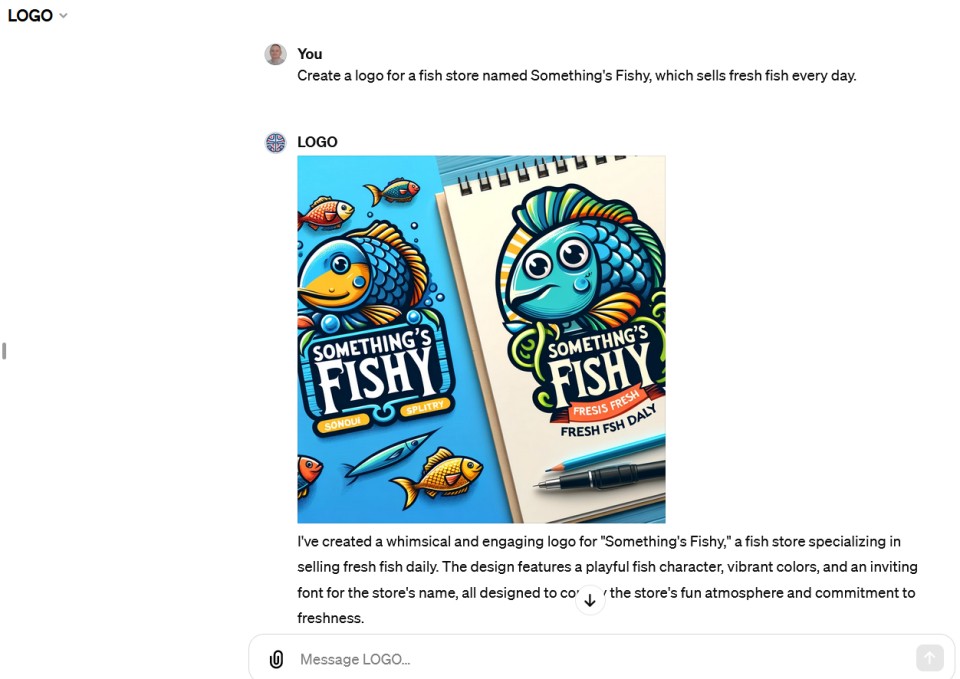Click the "FRESH FSH DALY" text in the image
Screen dimensions: 960x679
(x=607, y=422)
